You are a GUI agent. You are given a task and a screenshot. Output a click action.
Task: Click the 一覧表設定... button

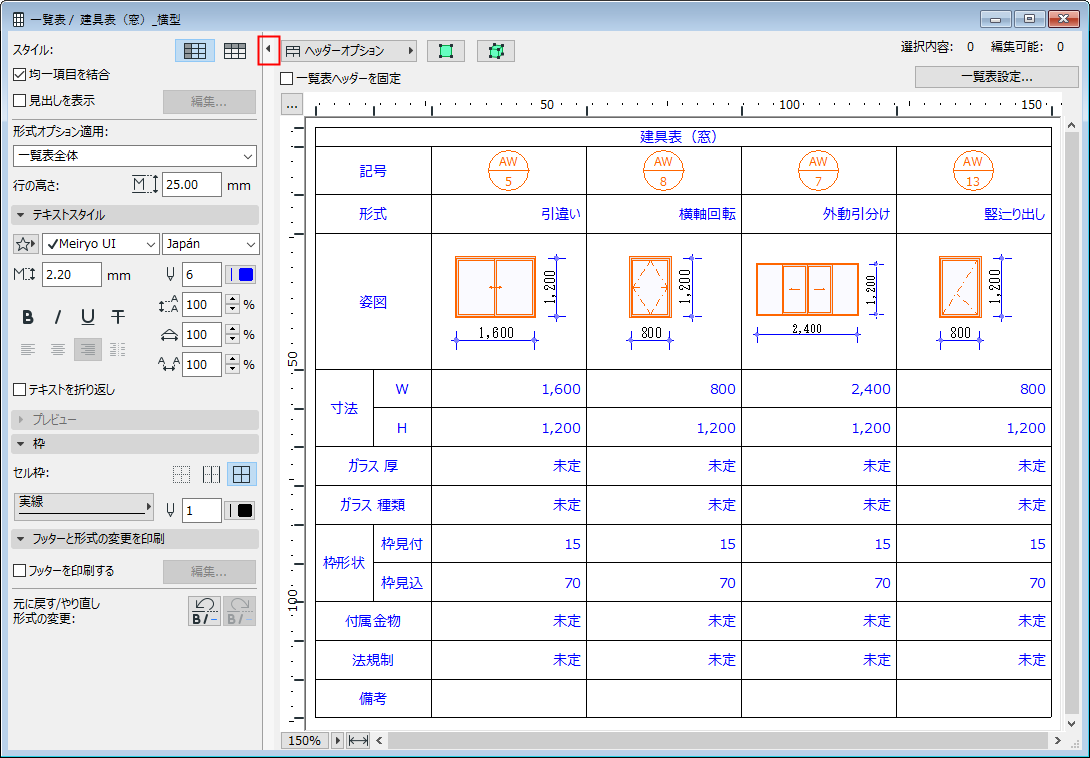(996, 76)
